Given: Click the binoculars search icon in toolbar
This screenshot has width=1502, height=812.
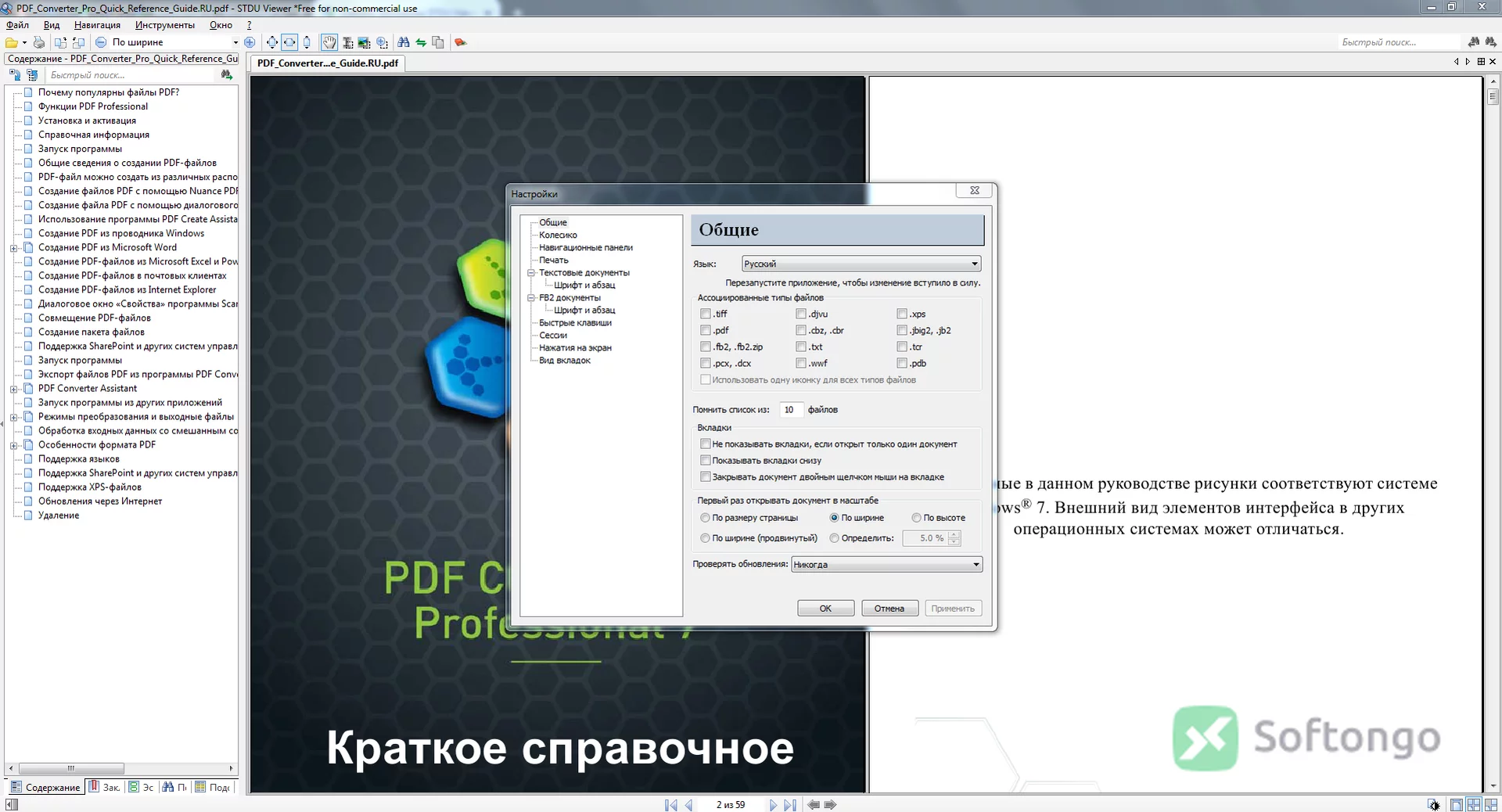Looking at the screenshot, I should coord(404,42).
